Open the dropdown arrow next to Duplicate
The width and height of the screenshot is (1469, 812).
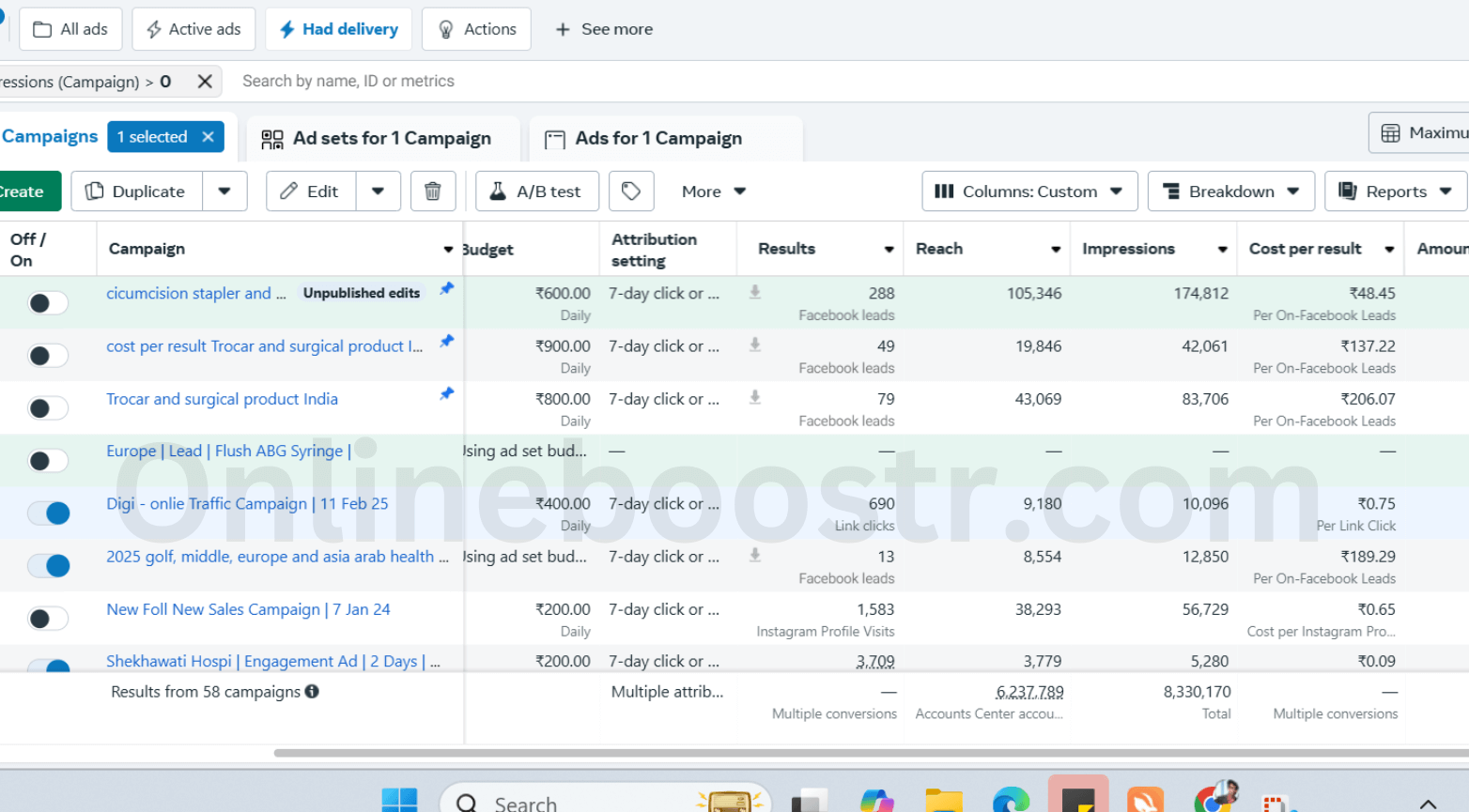224,192
